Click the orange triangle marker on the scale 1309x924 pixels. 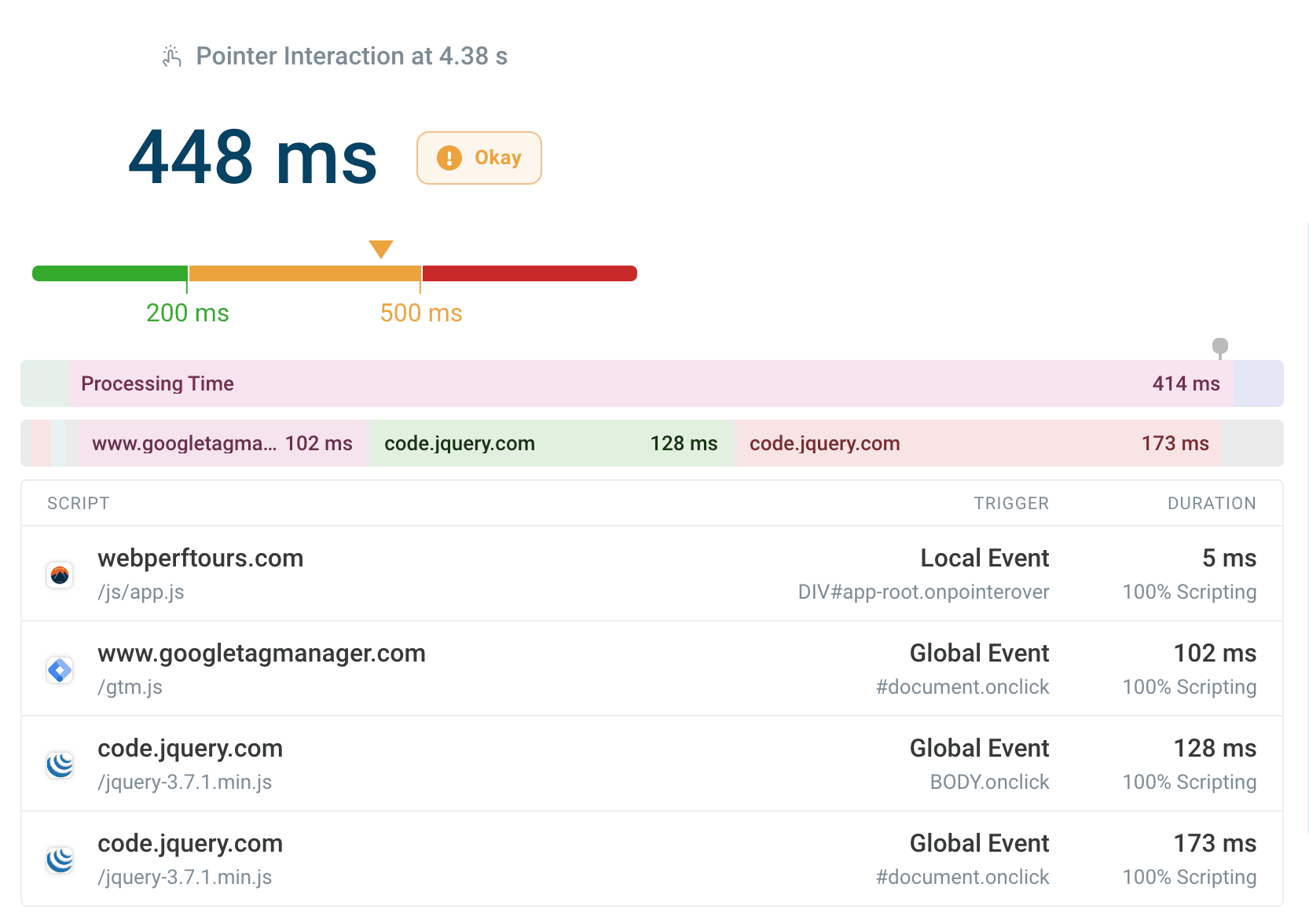tap(381, 249)
